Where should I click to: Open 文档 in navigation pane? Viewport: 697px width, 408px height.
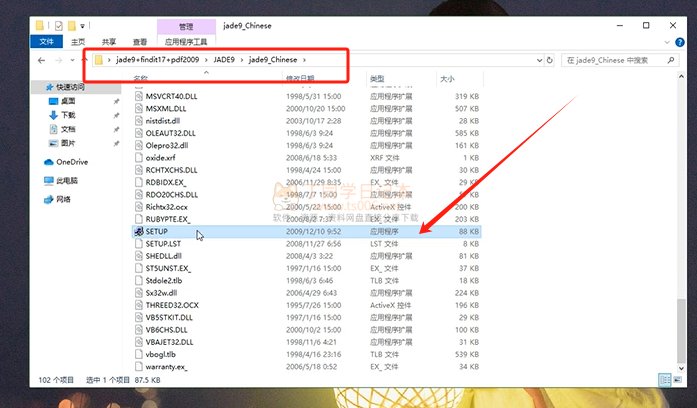click(x=68, y=129)
